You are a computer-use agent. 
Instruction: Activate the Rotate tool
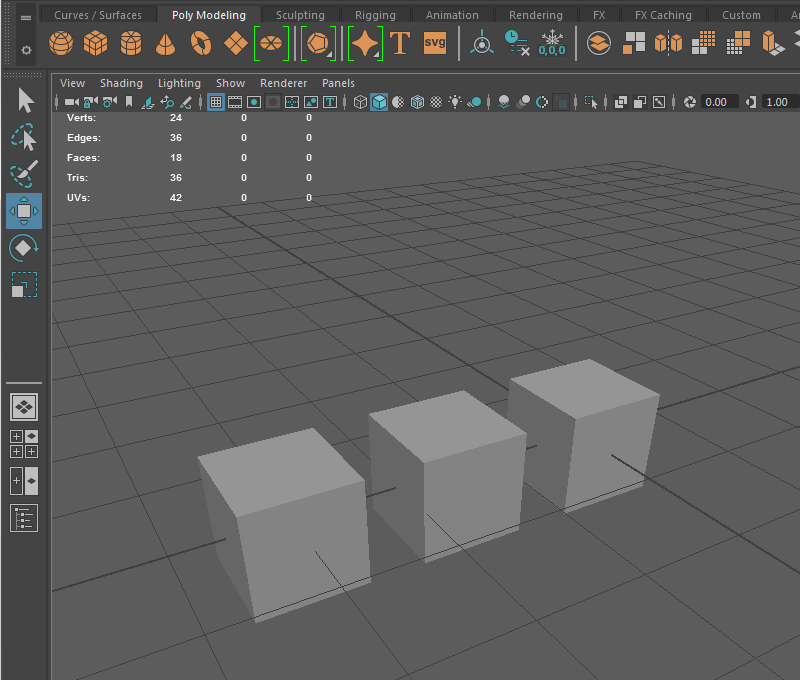pos(24,248)
